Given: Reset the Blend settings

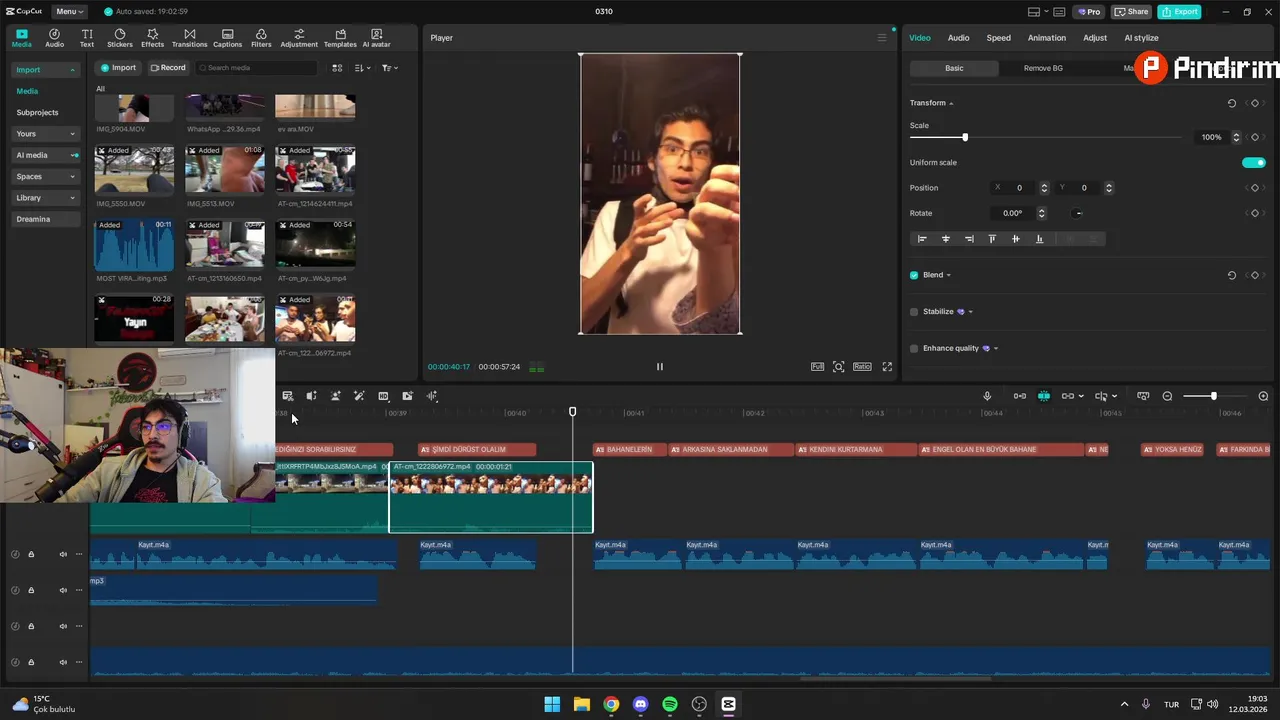Looking at the screenshot, I should click(x=1231, y=275).
